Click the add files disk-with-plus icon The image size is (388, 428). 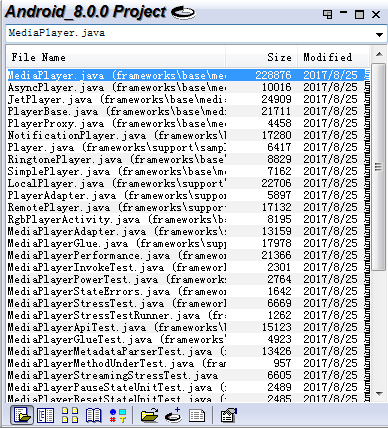(173, 415)
